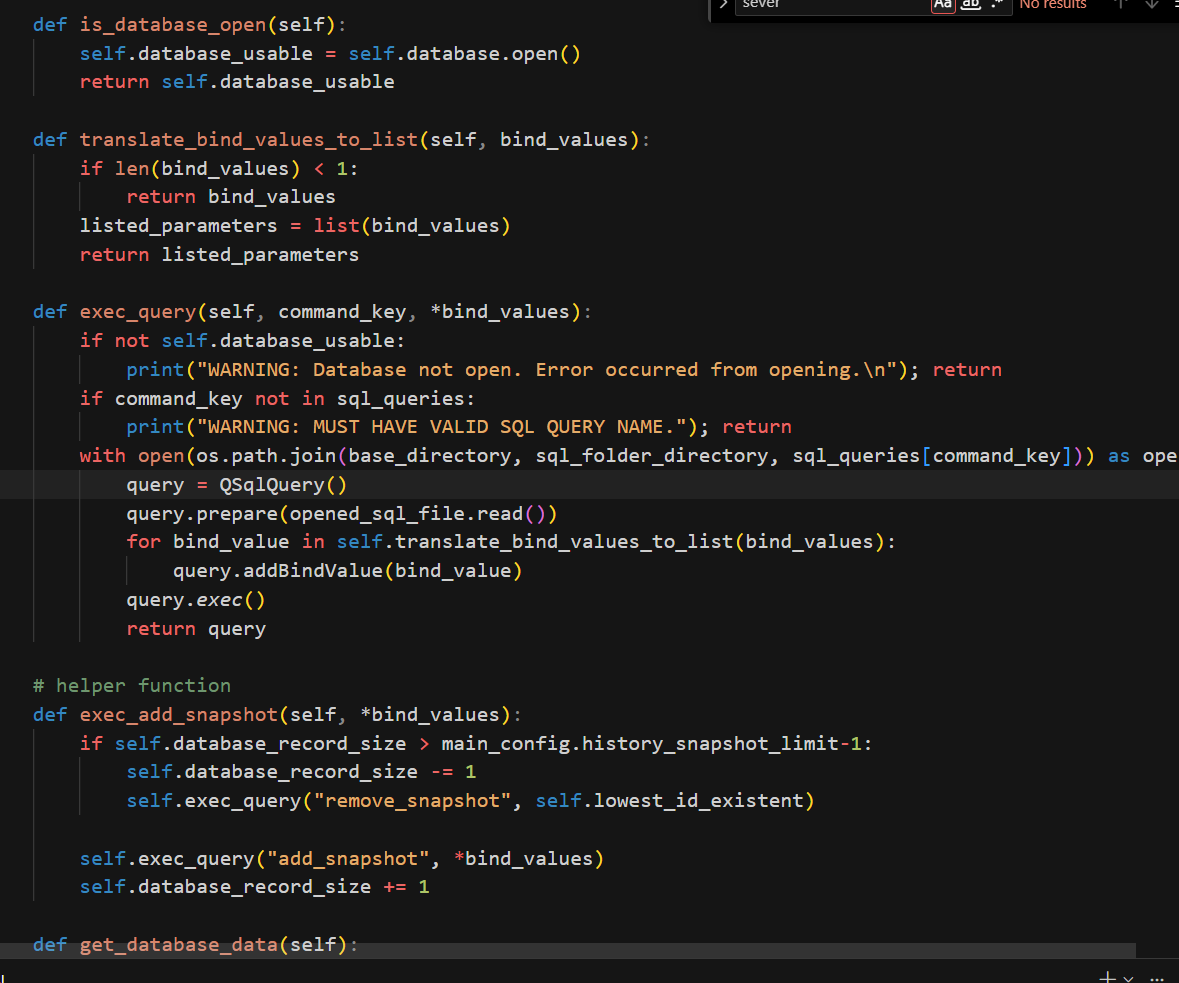The width and height of the screenshot is (1179, 983).
Task: Go to previous match arrow
Action: [x=1121, y=5]
